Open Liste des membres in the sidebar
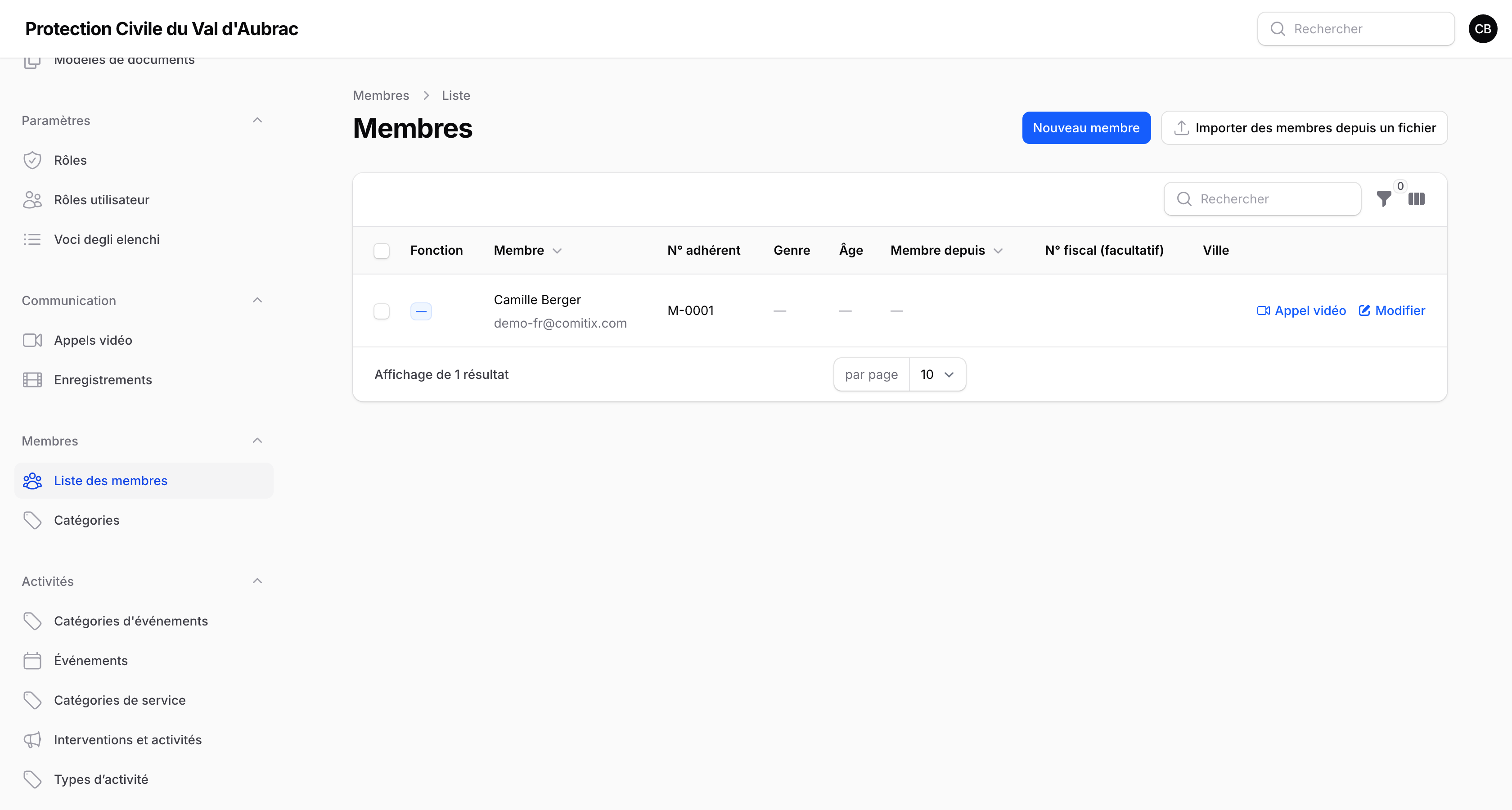The width and height of the screenshot is (1512, 810). tap(144, 481)
